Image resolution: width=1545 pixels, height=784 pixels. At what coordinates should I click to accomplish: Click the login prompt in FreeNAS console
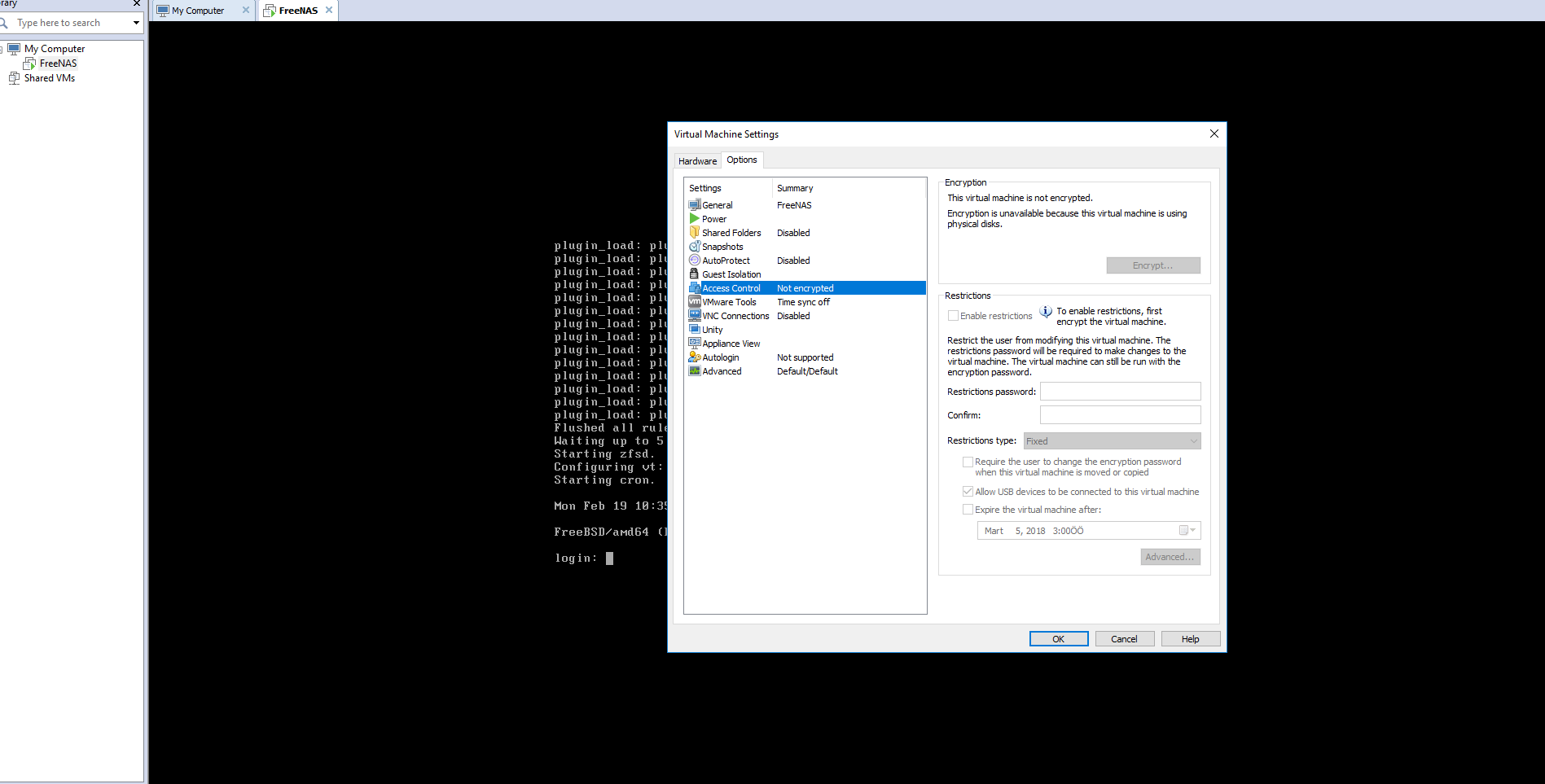583,558
